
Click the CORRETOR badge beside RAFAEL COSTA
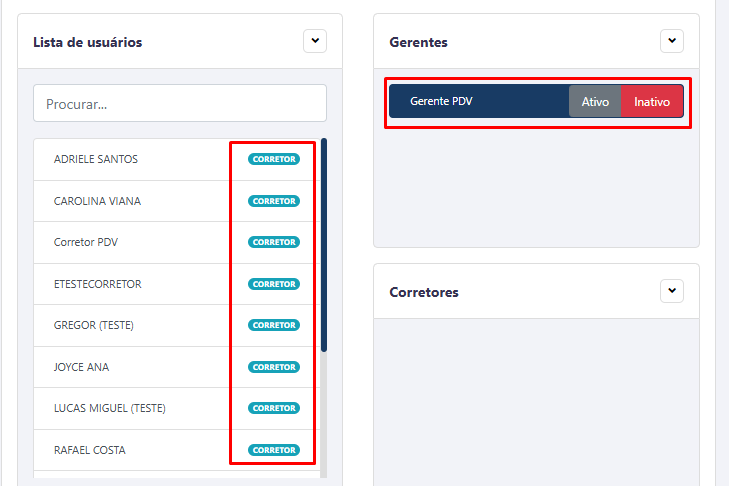pyautogui.click(x=274, y=450)
